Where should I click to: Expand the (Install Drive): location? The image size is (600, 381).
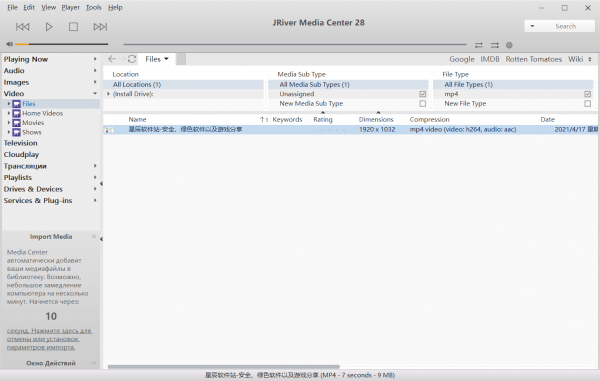pos(108,94)
